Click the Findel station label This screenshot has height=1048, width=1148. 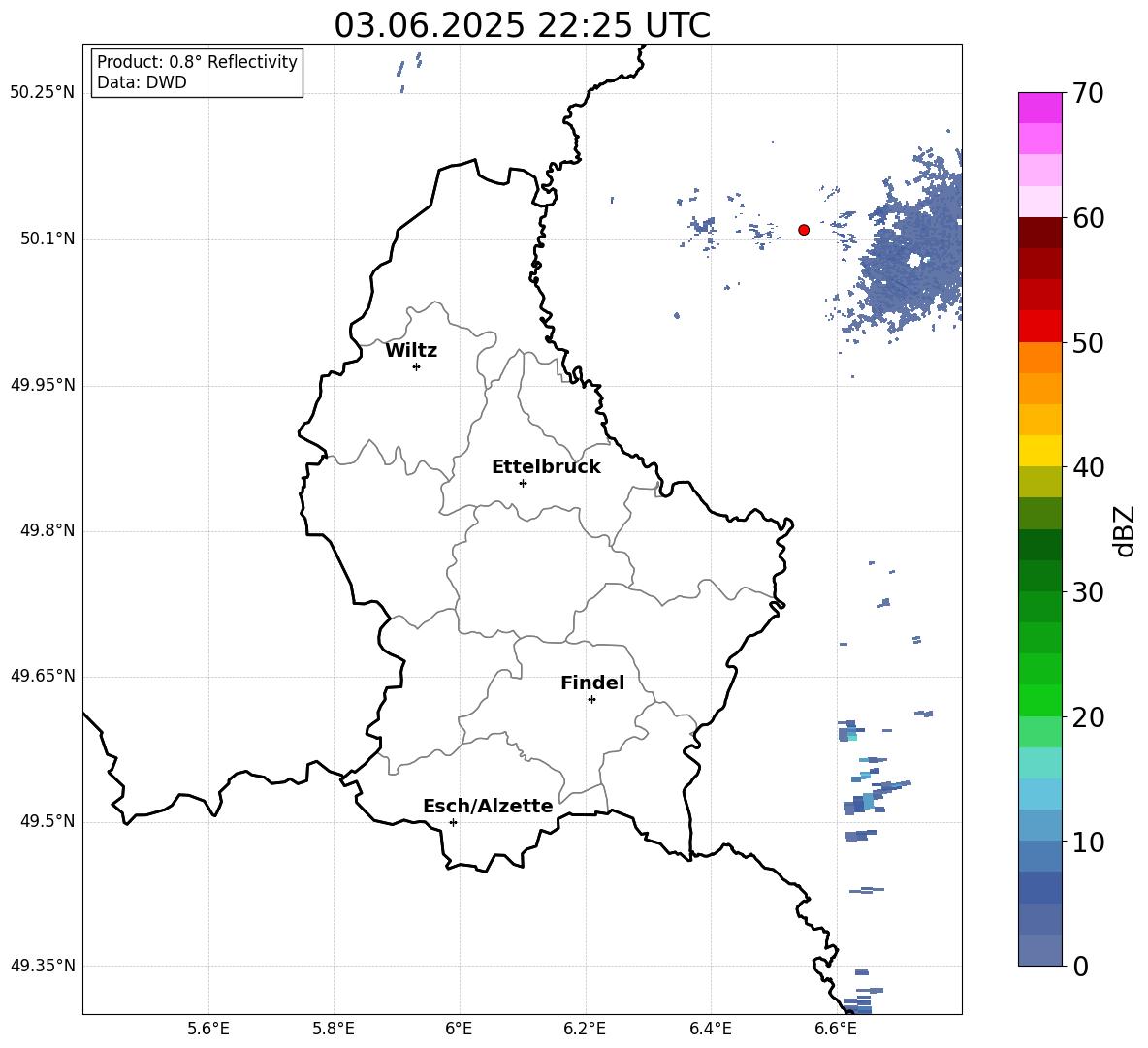click(592, 683)
